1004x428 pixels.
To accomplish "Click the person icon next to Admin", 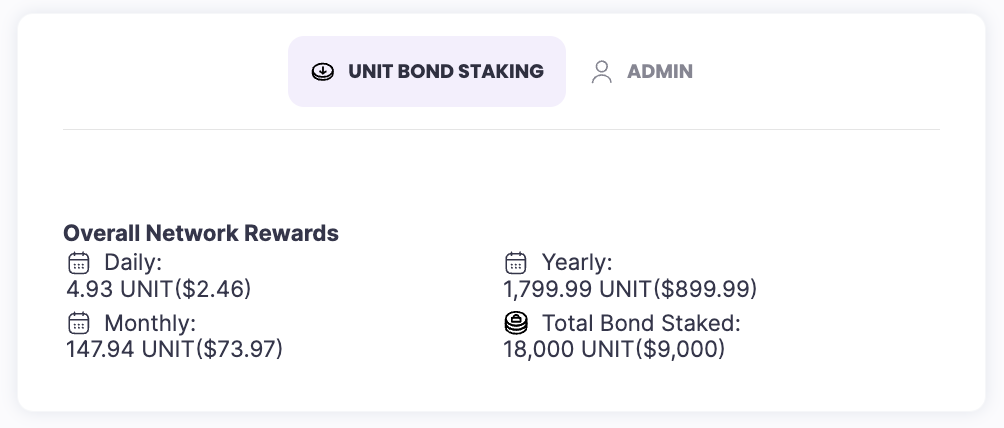I will [x=601, y=72].
